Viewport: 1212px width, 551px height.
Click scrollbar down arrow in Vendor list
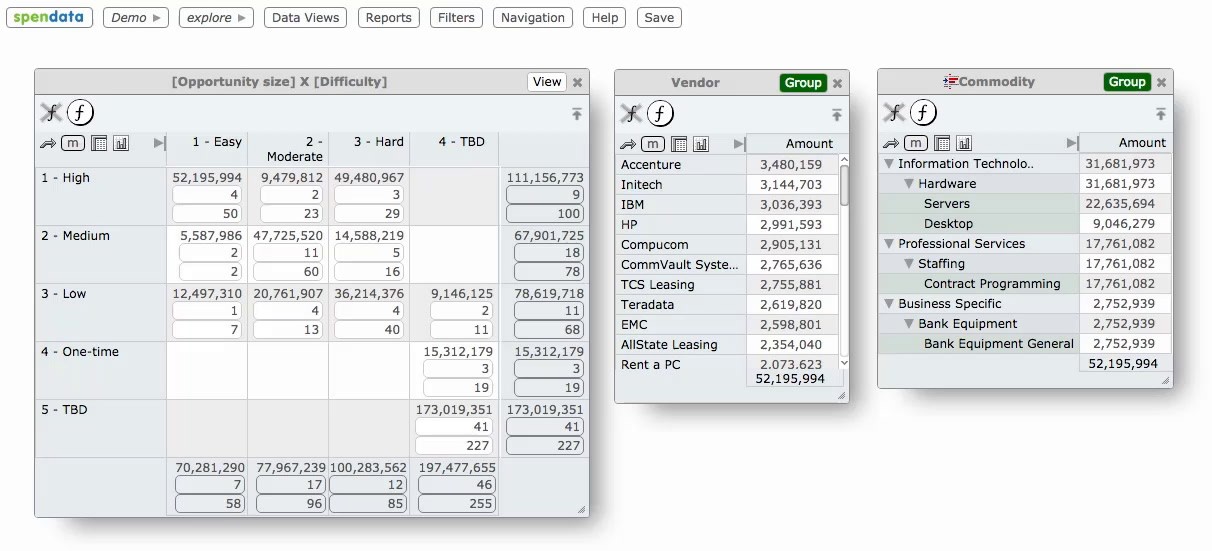click(845, 363)
